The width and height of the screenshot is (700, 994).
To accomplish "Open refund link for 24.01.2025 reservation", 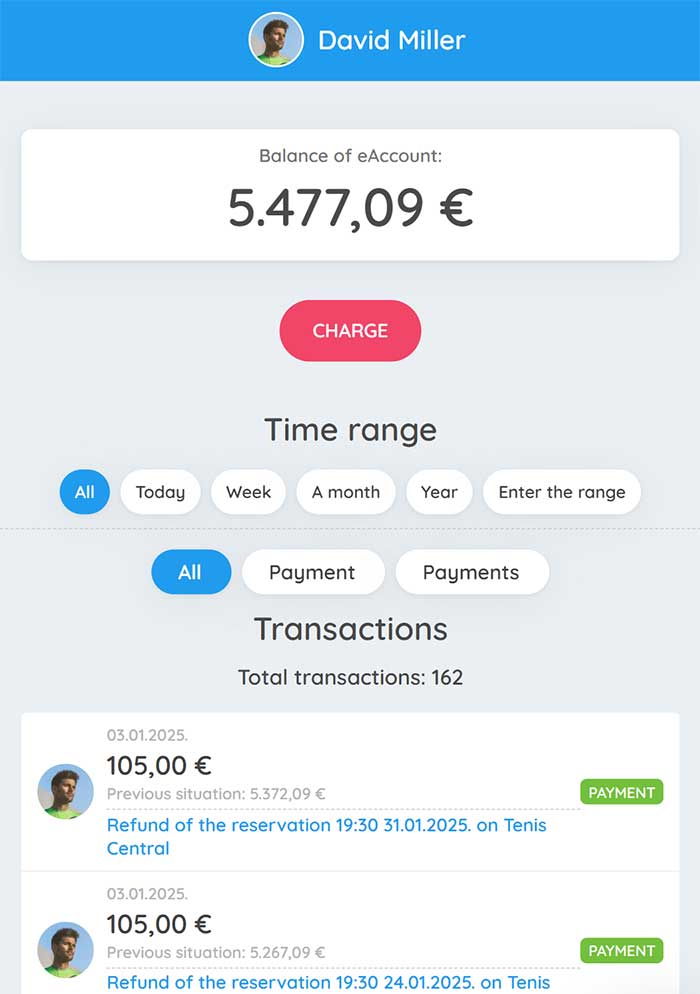I will point(328,982).
